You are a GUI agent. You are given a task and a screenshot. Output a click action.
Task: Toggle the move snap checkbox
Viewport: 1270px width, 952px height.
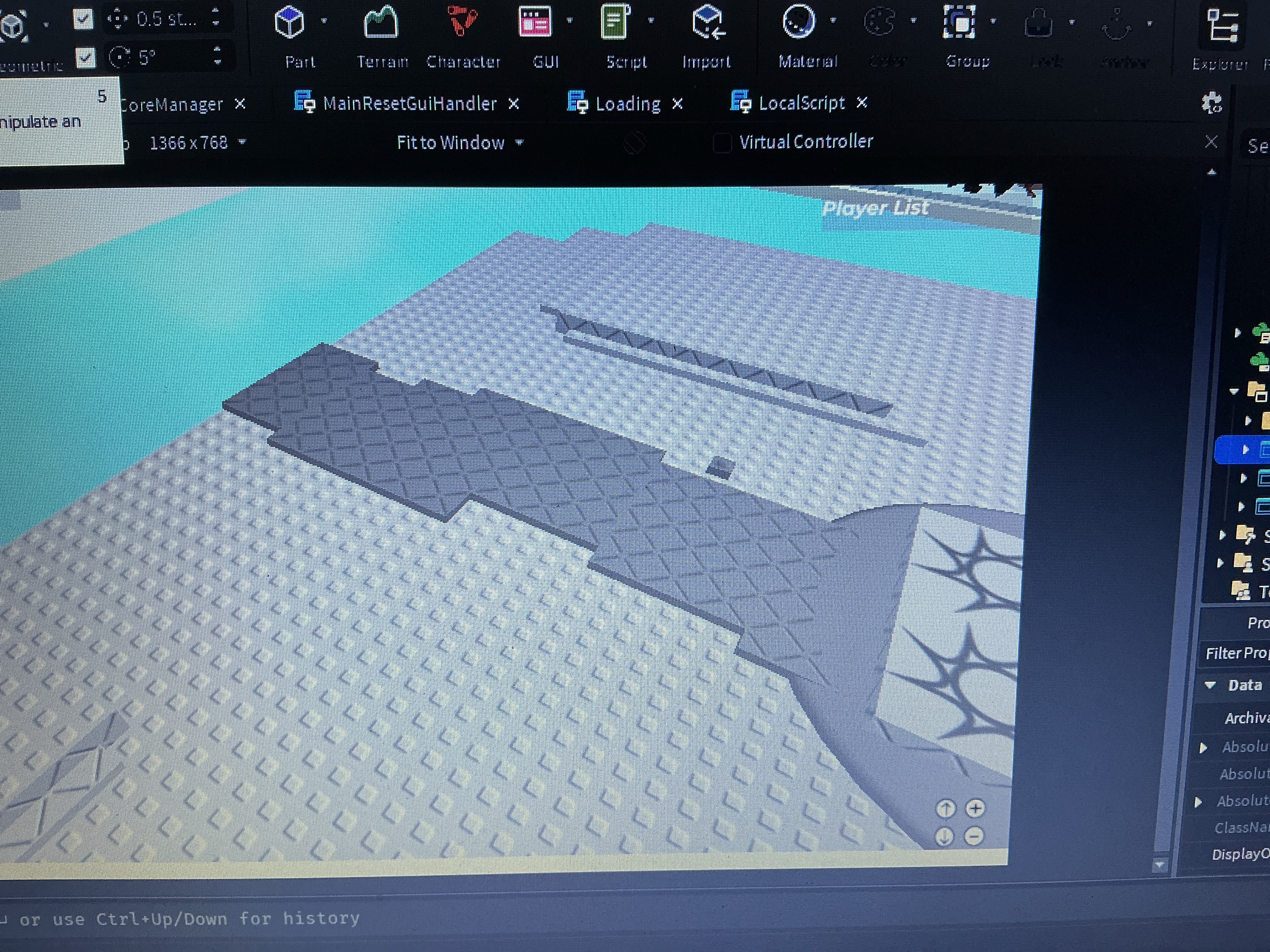point(83,19)
